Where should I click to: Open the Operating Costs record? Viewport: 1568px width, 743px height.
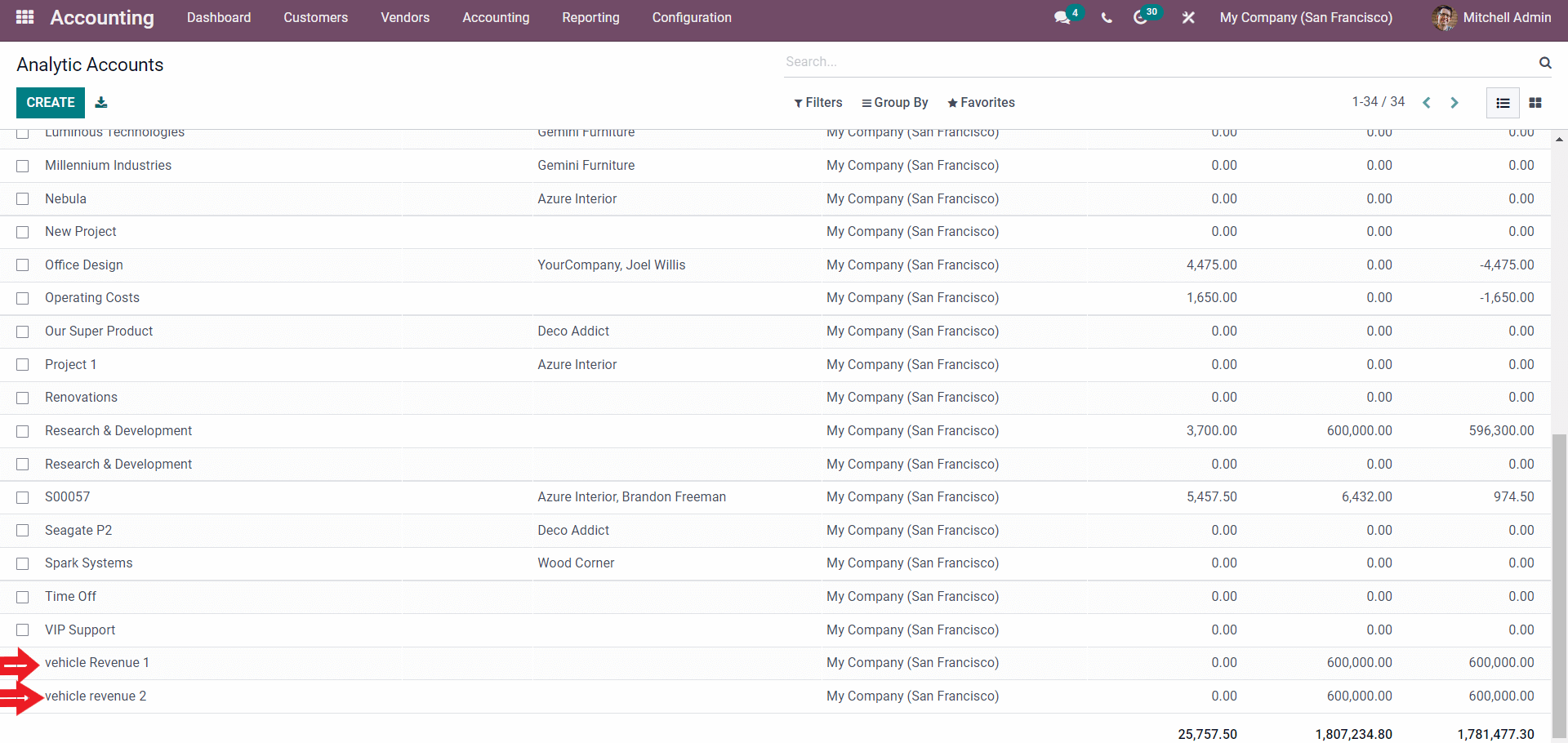(92, 298)
